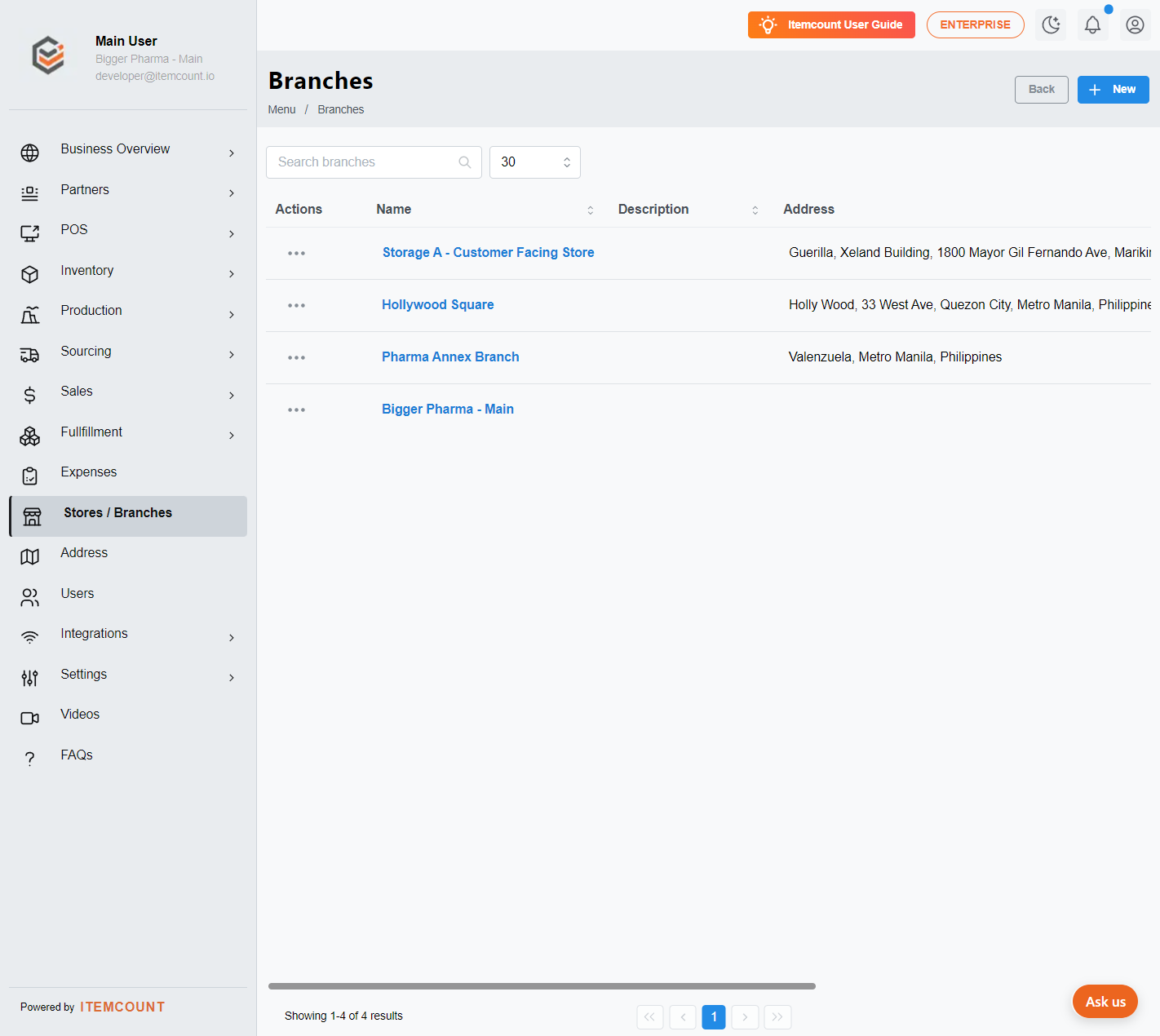
Task: Click the Business Overview globe icon
Action: click(x=30, y=153)
